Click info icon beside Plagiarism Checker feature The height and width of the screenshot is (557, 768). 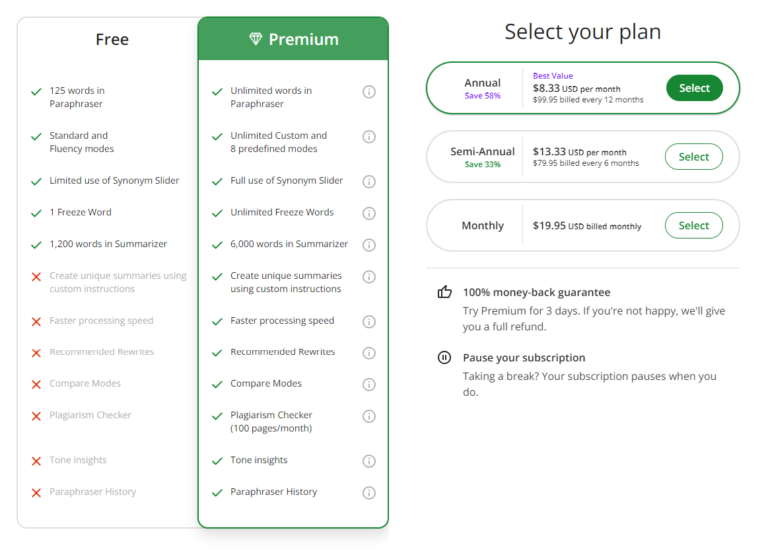pyautogui.click(x=369, y=416)
